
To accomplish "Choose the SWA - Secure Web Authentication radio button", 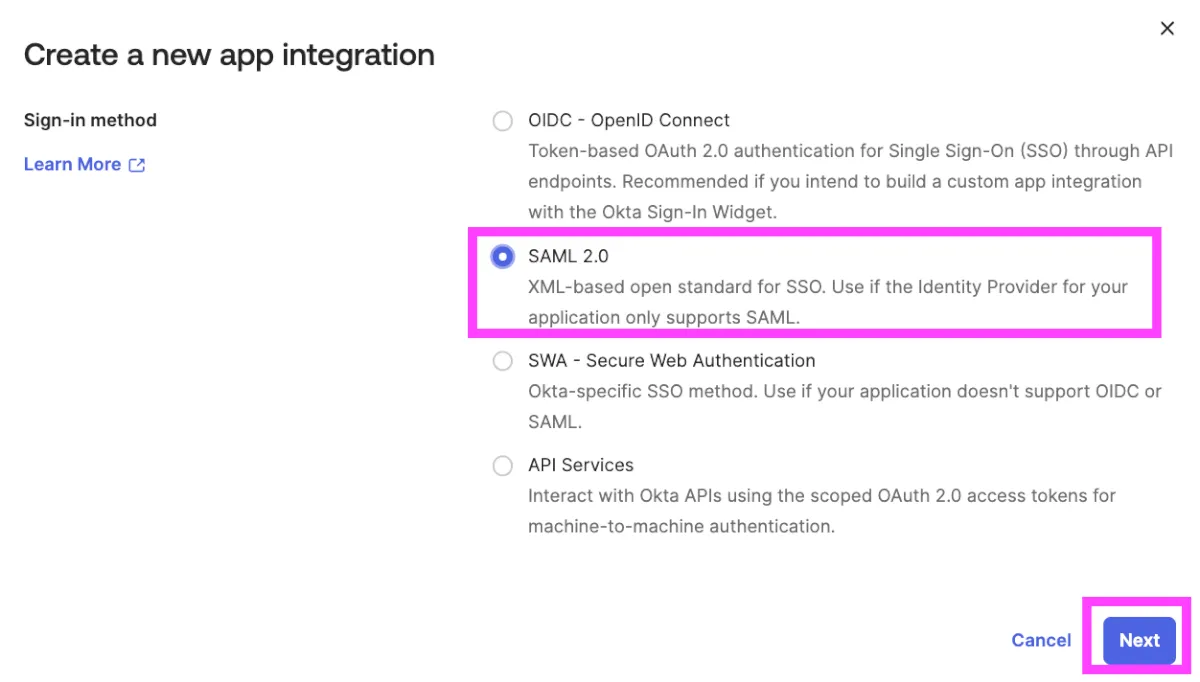I will (x=502, y=361).
